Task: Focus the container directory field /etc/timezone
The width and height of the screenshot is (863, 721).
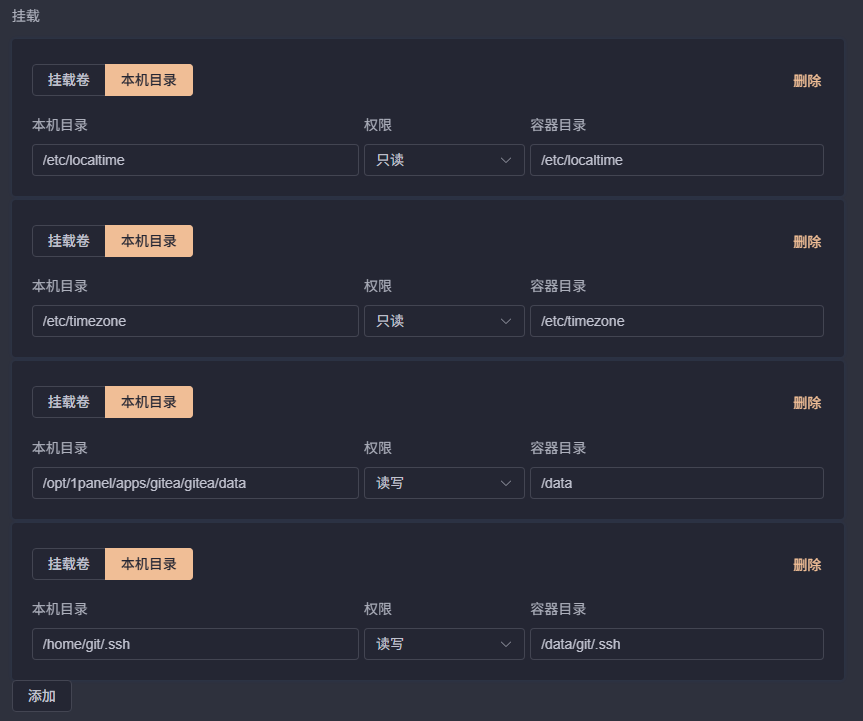Action: point(676,321)
